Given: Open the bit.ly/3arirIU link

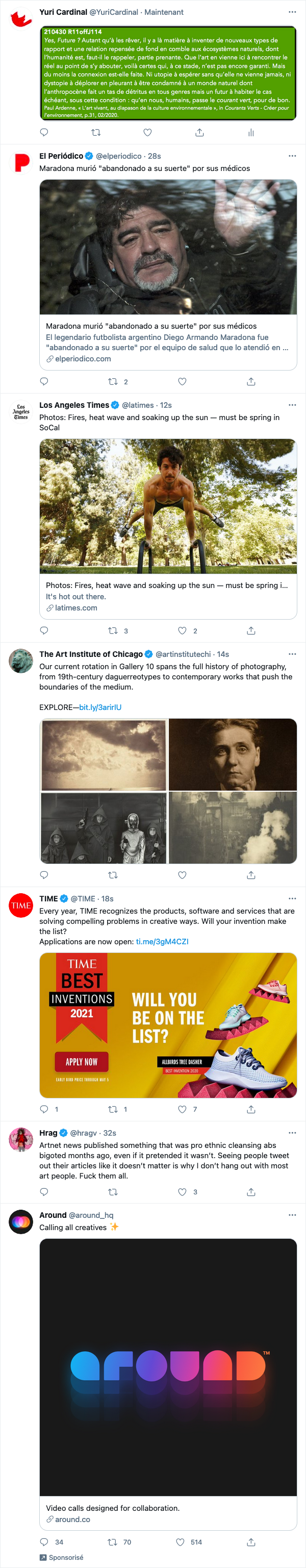Looking at the screenshot, I should 100,707.
